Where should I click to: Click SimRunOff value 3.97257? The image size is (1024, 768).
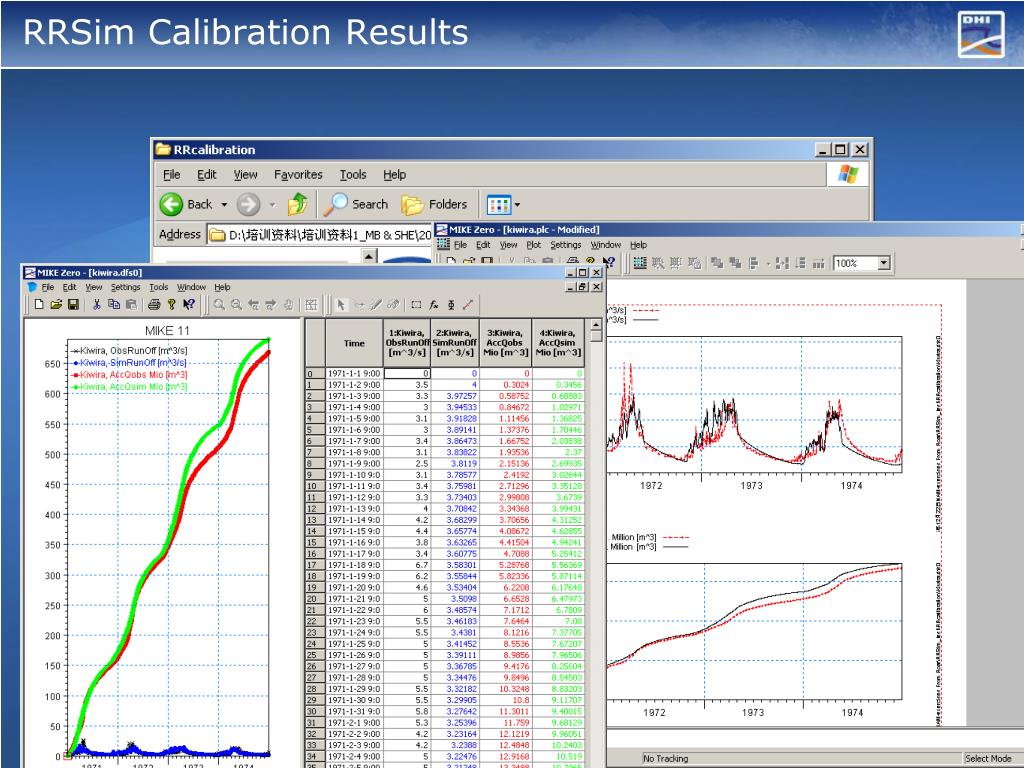coord(455,396)
